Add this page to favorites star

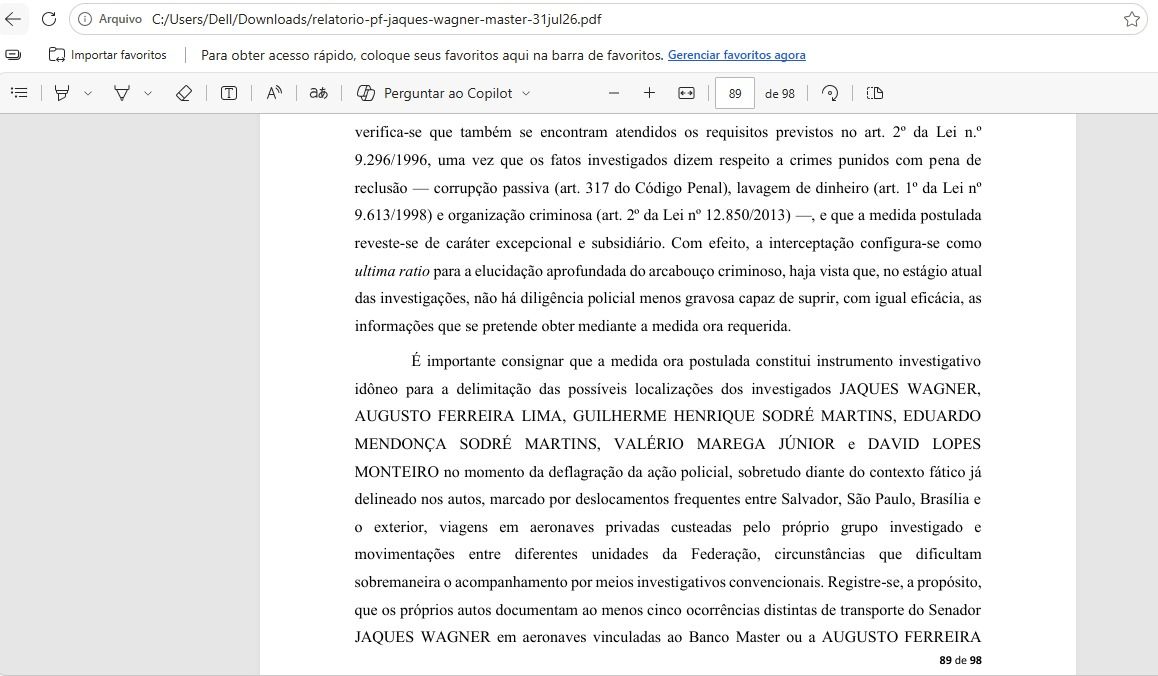click(x=1131, y=19)
